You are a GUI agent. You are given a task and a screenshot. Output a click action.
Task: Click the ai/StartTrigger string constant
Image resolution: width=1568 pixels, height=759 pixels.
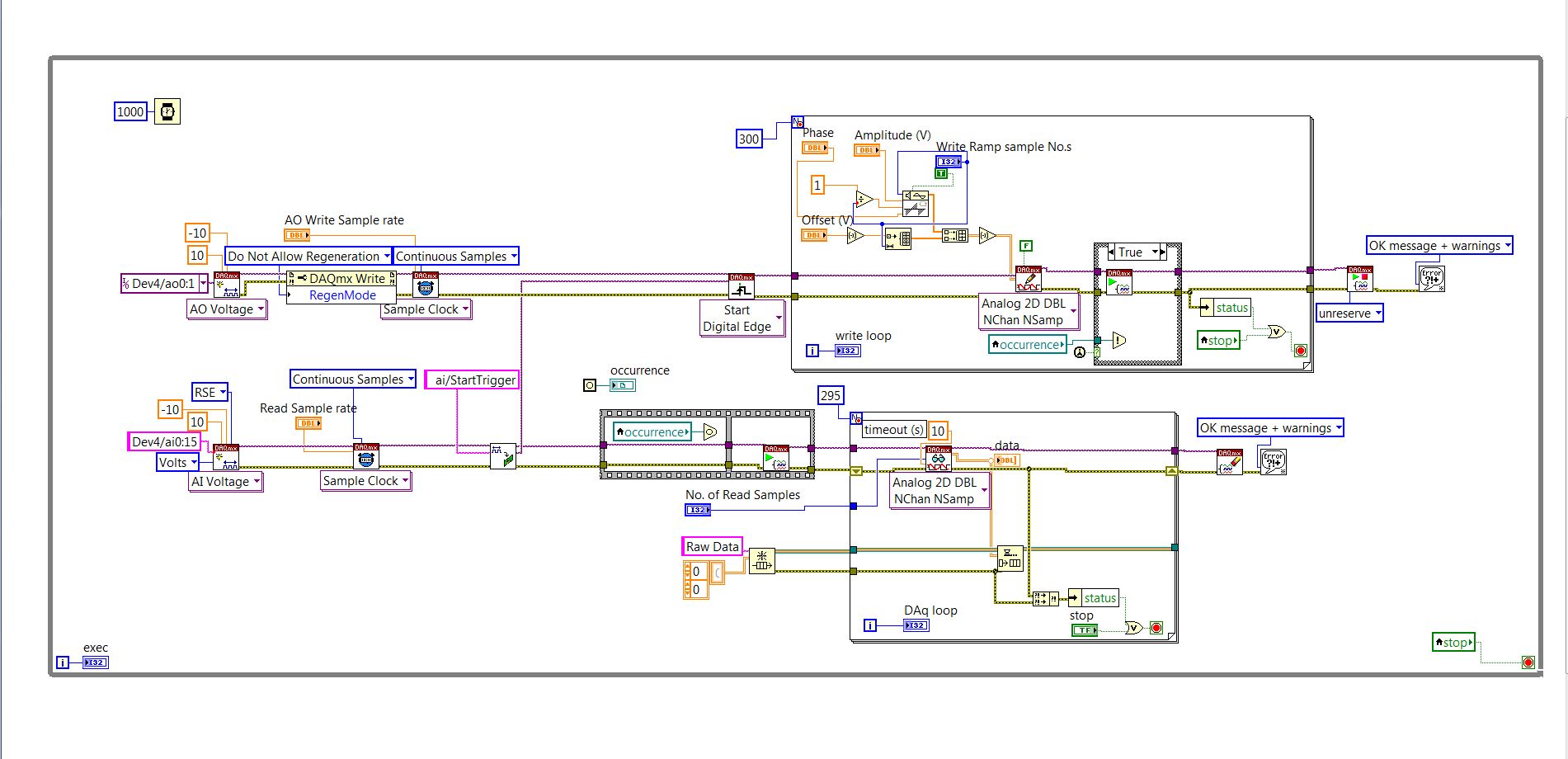[472, 380]
